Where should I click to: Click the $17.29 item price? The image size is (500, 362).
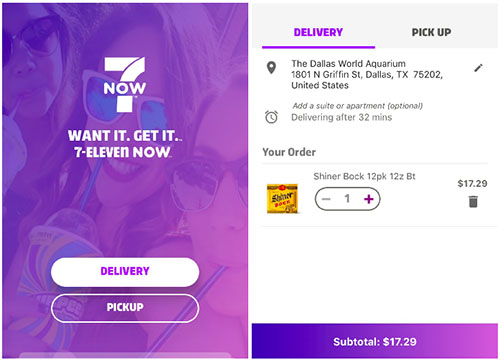pyautogui.click(x=472, y=183)
